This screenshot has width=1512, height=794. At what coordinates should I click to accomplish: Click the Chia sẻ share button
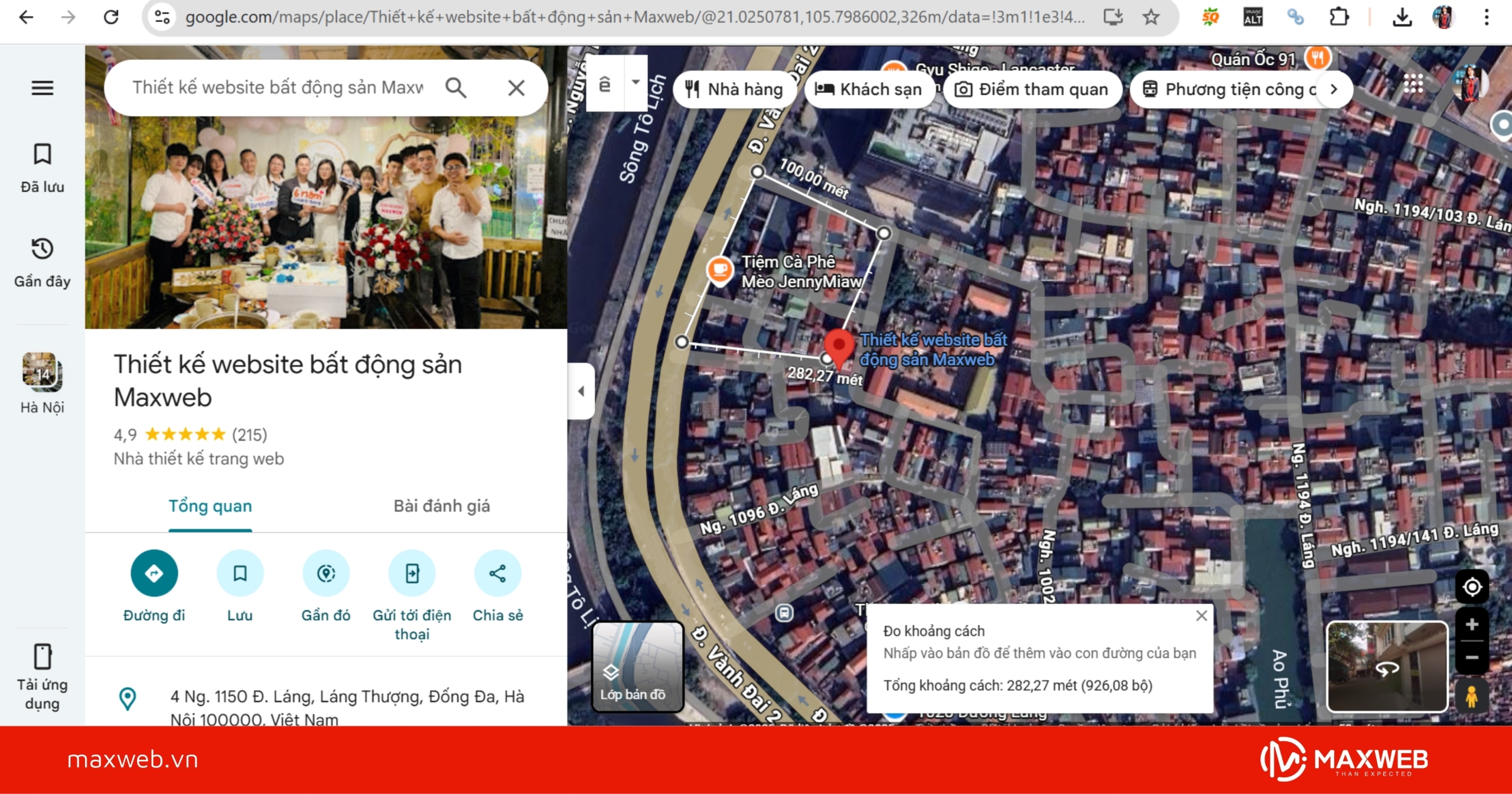[498, 586]
